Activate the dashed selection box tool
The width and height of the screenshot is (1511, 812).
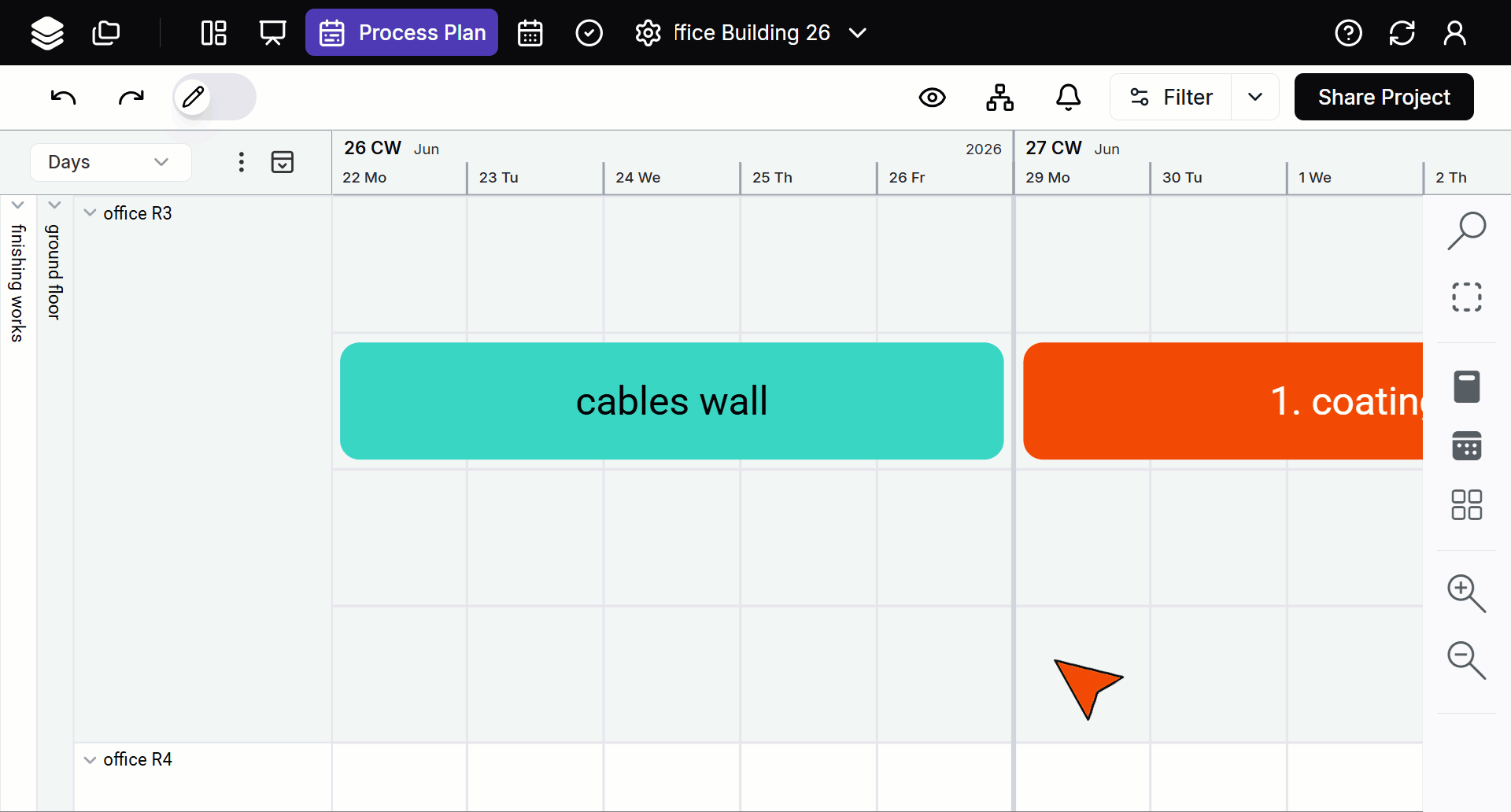[x=1466, y=297]
